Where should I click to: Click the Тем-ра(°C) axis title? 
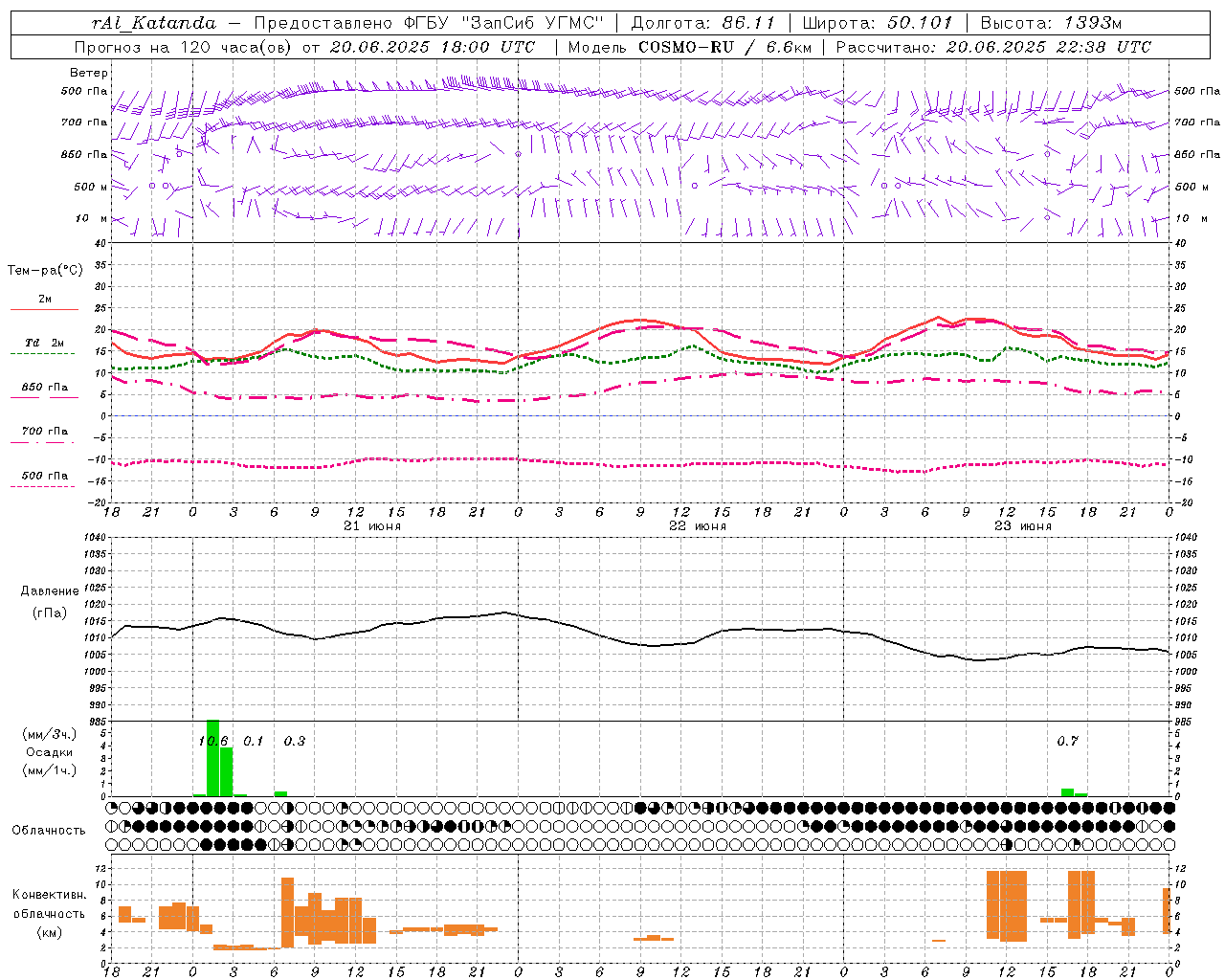pyautogui.click(x=45, y=270)
